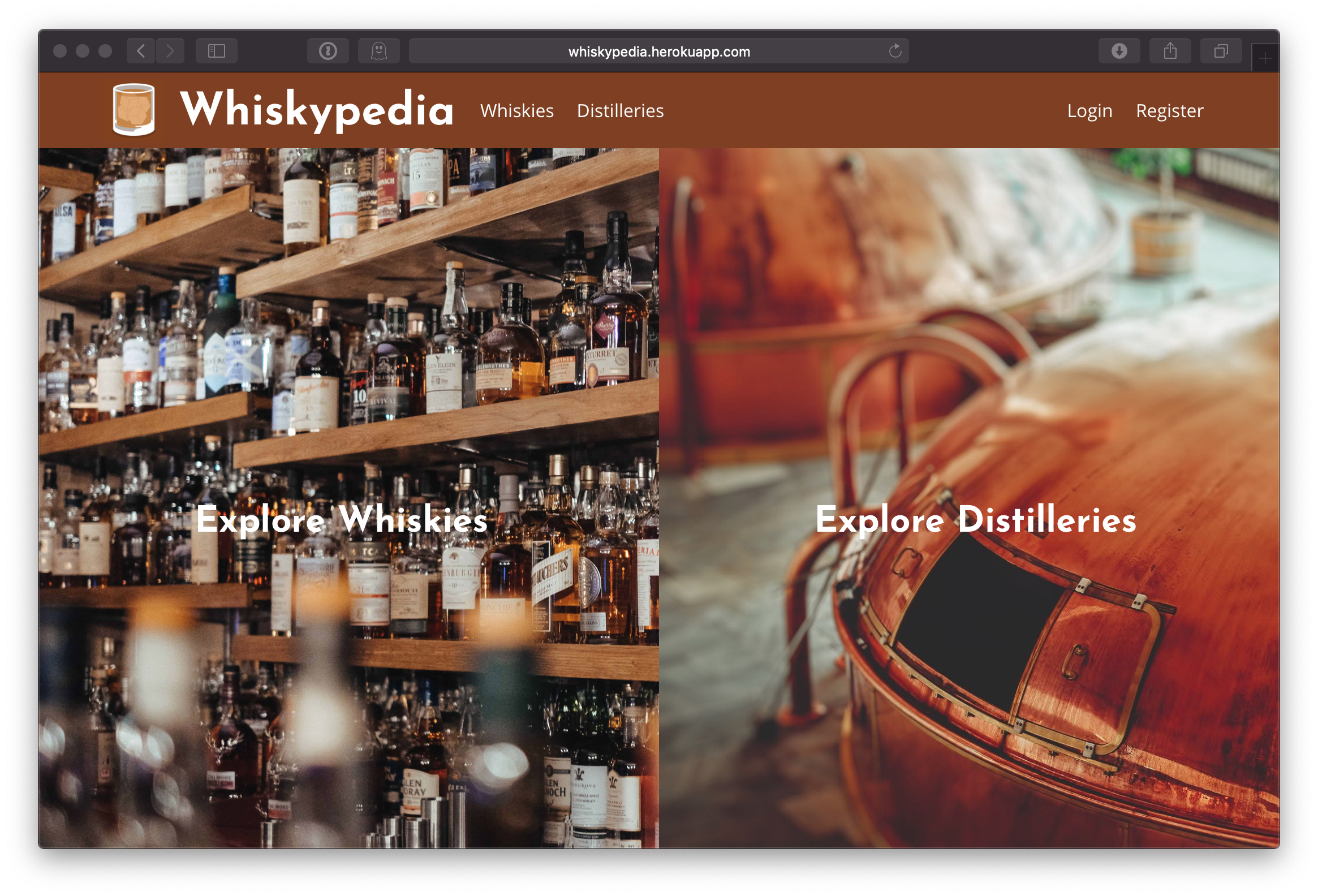The height and width of the screenshot is (896, 1318).
Task: Open the 1Password extension icon
Action: [328, 51]
